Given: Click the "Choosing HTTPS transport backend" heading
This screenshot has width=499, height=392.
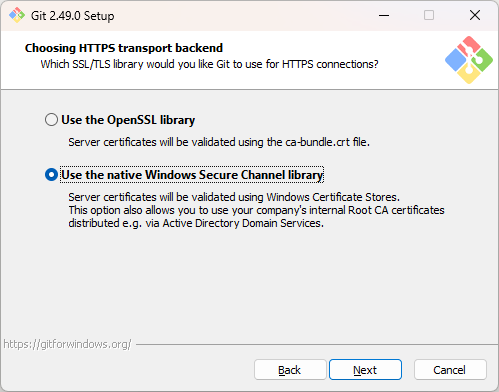Looking at the screenshot, I should [x=124, y=48].
